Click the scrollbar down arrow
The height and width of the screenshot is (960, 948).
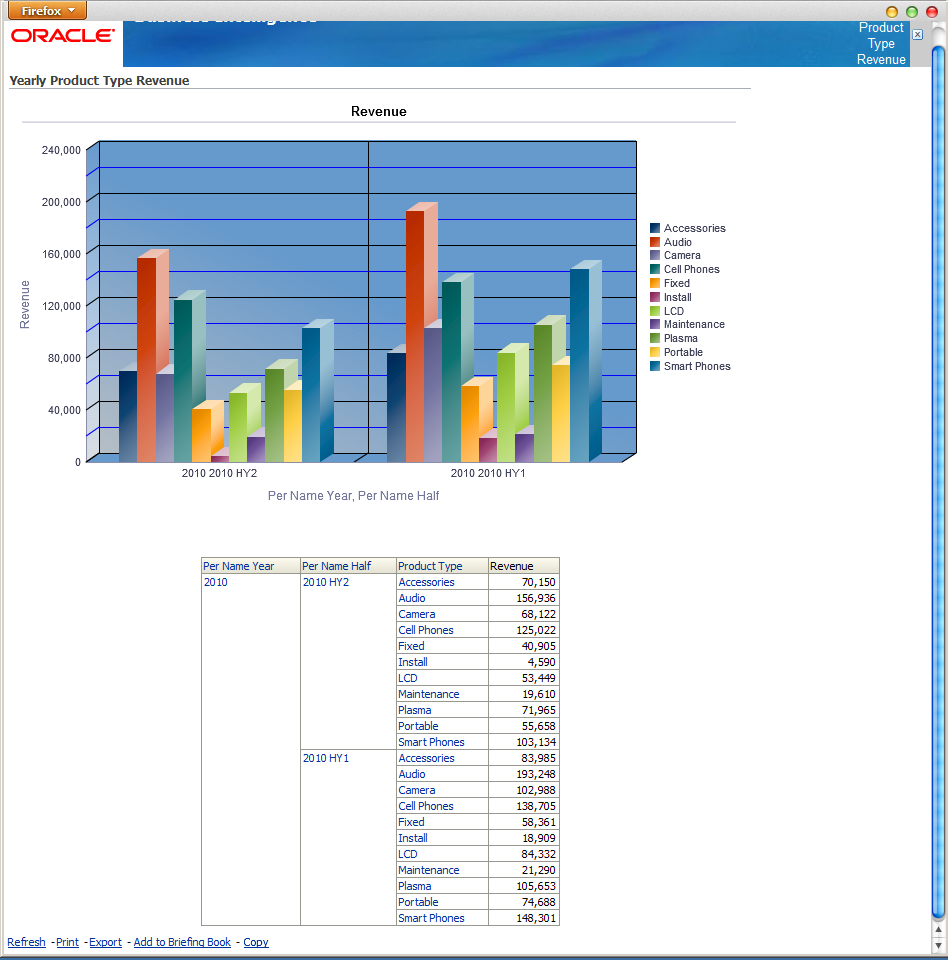tap(938, 946)
